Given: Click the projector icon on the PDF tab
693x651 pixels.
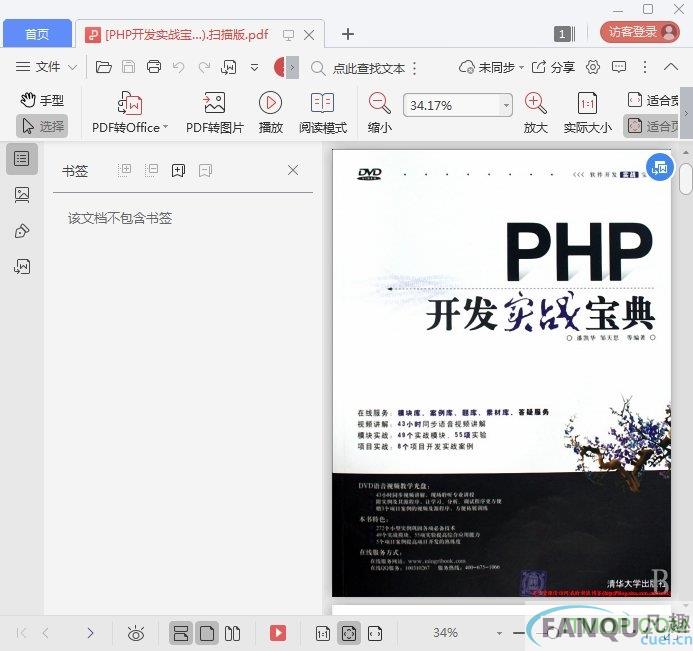Looking at the screenshot, I should (x=289, y=35).
